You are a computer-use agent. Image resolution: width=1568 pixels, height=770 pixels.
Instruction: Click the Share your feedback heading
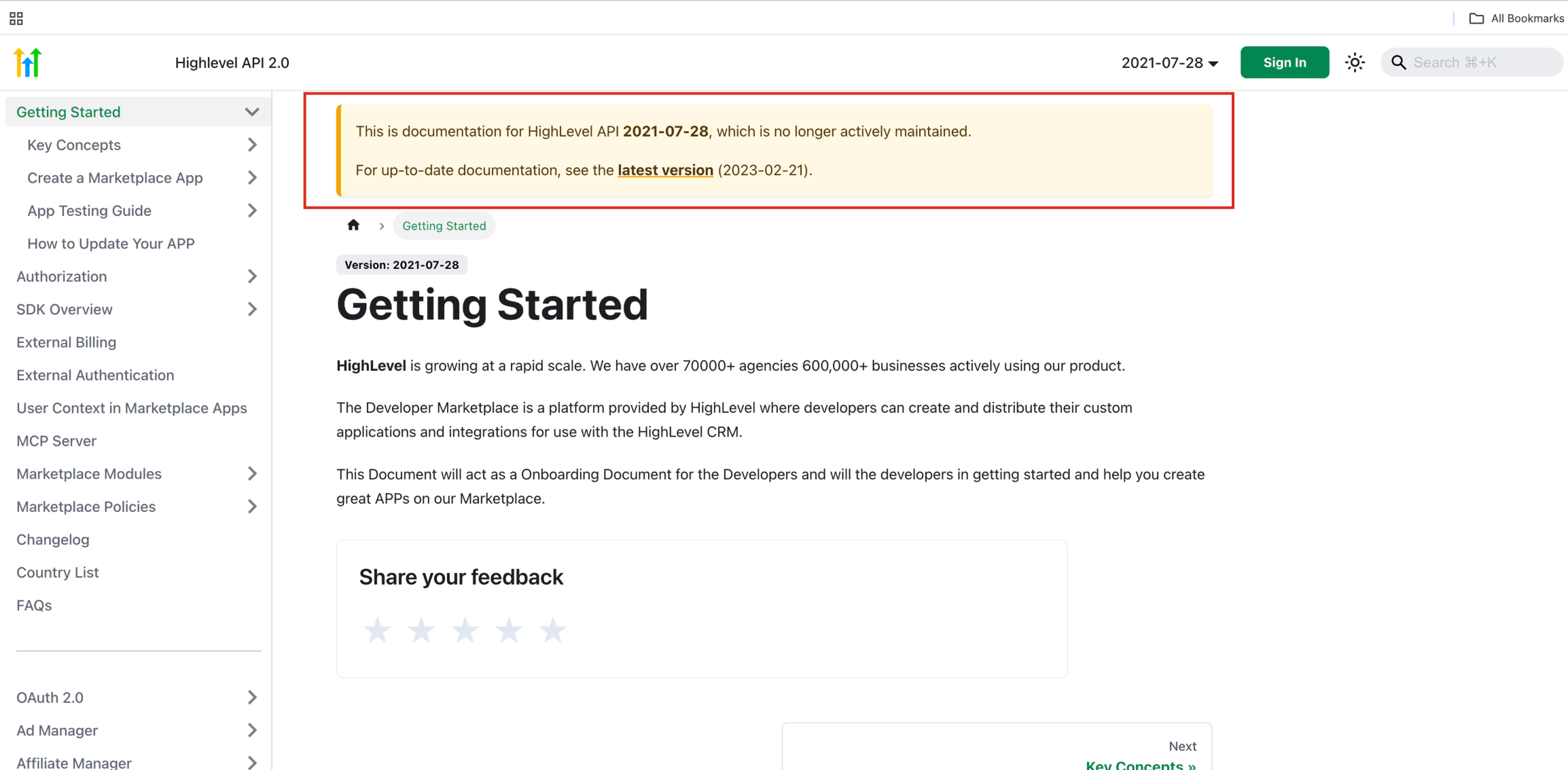[x=461, y=577]
